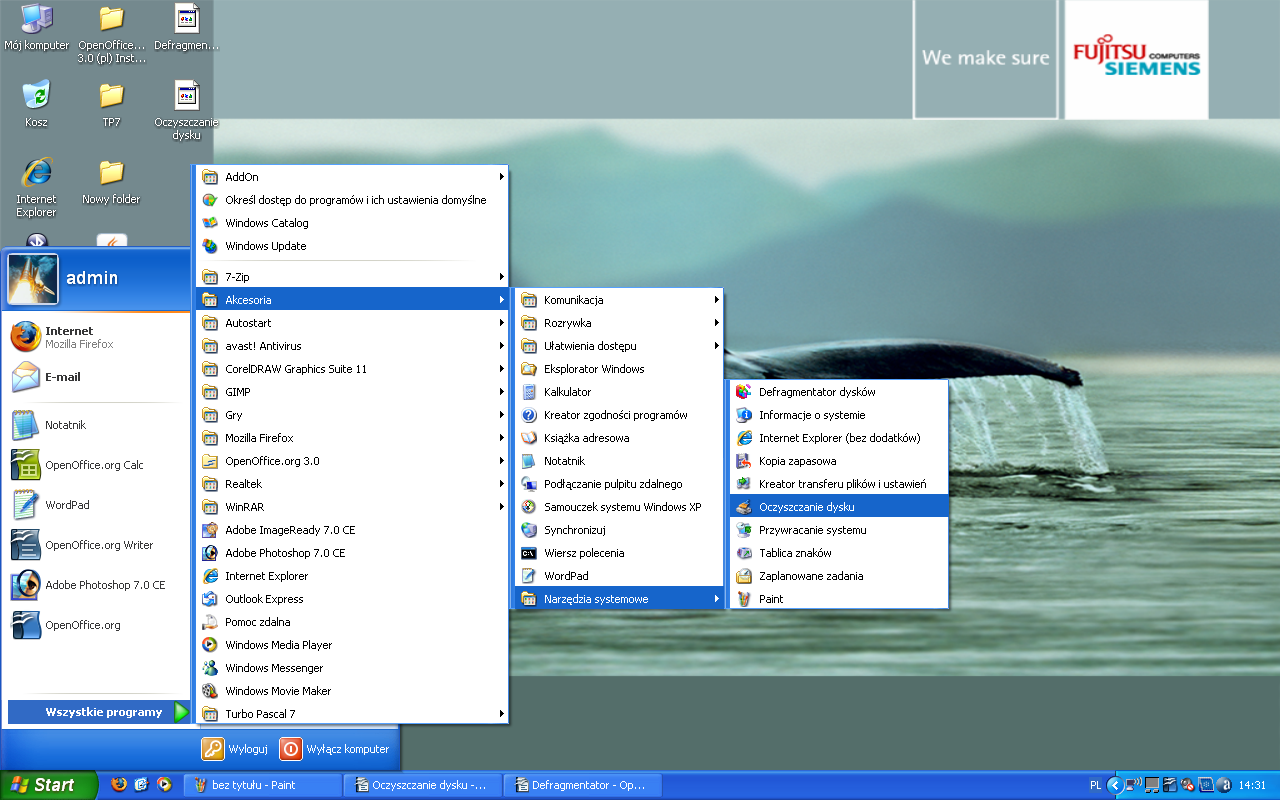Launch Adobe Photoshop 7.0 CE from programs list

[x=352, y=553]
